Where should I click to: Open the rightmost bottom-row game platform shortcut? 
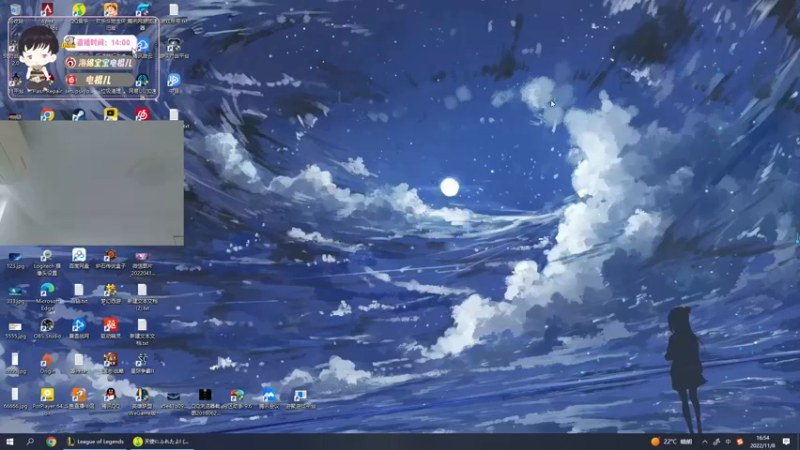[x=300, y=398]
